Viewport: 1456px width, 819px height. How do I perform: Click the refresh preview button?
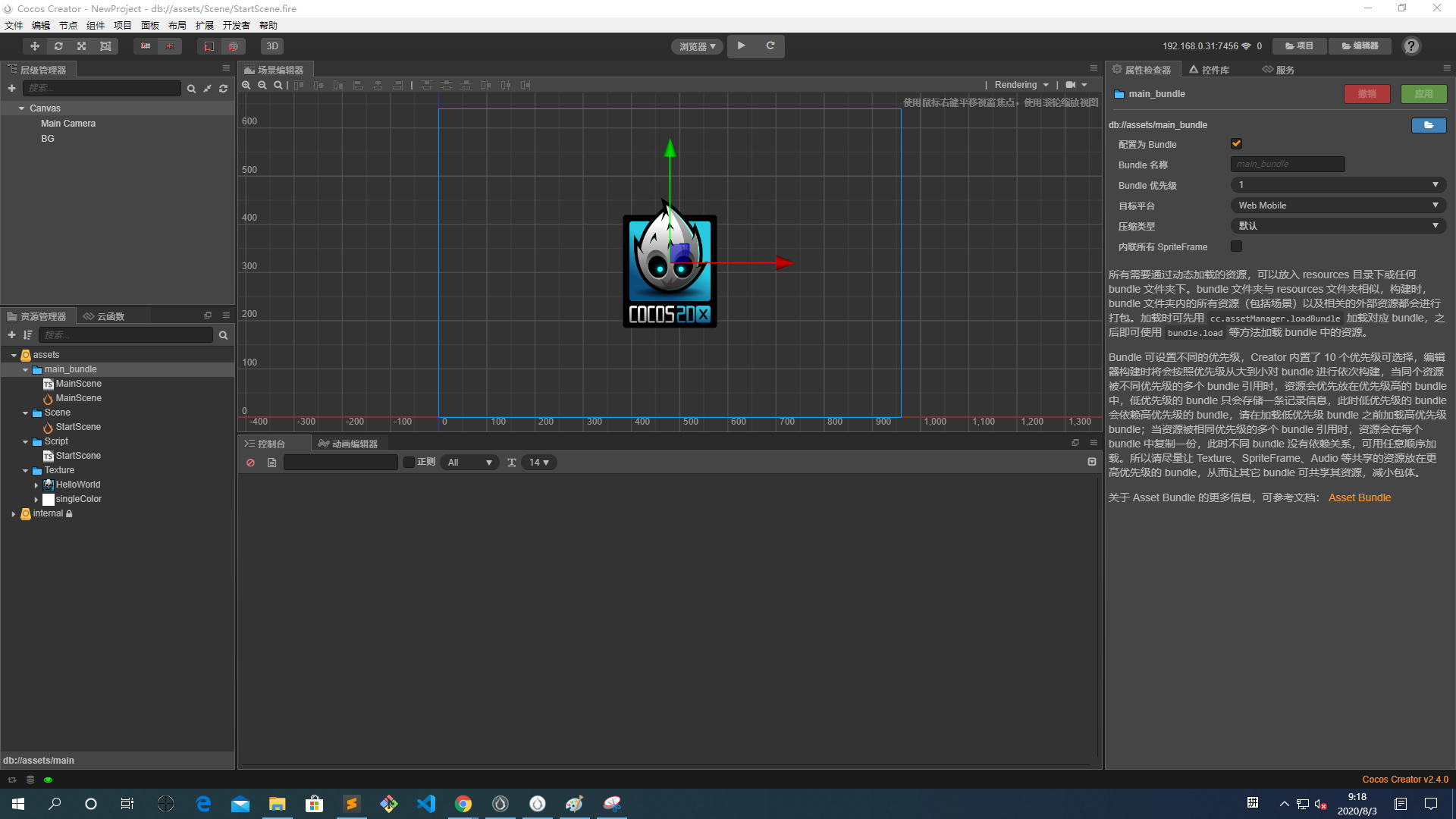(770, 45)
